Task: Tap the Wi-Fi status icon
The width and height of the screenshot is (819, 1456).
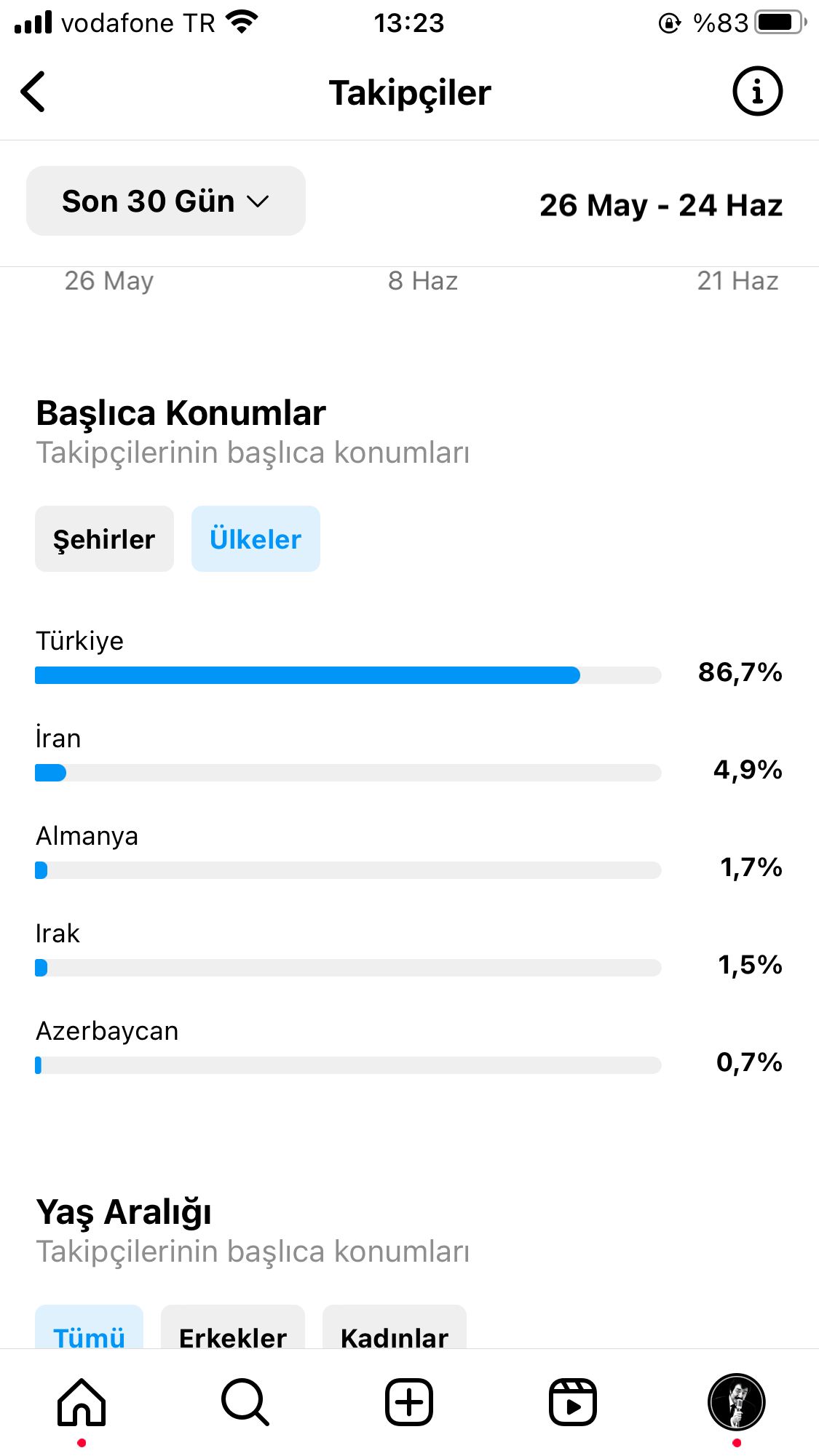Action: [x=242, y=23]
